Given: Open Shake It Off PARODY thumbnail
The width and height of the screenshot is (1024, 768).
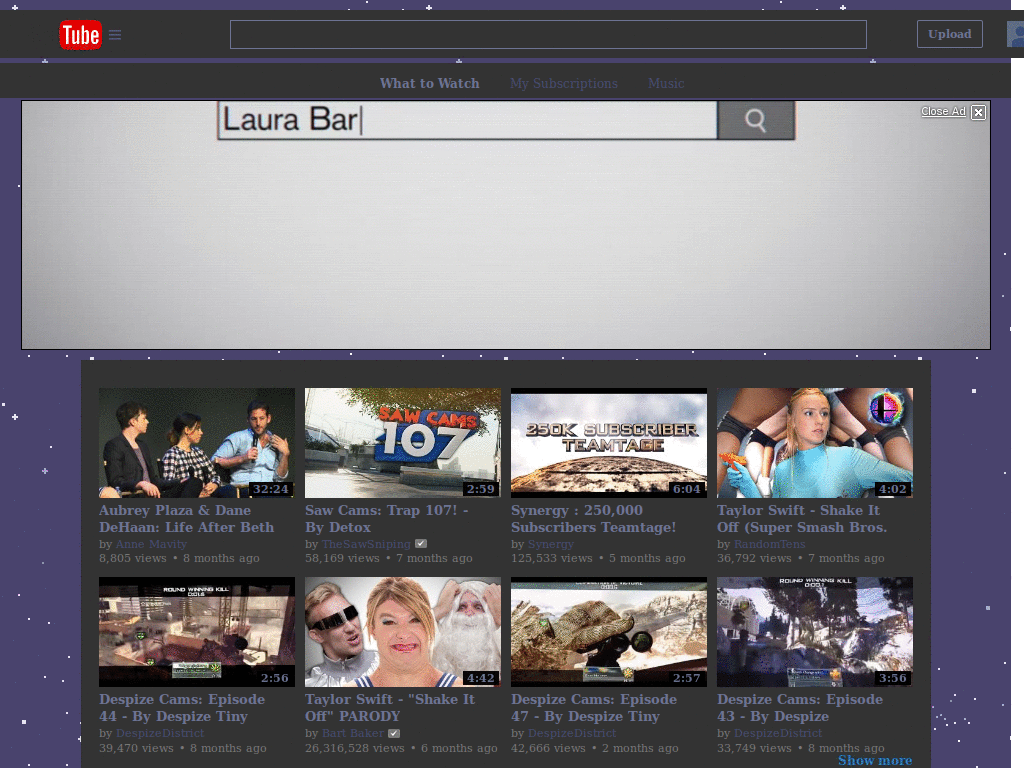Looking at the screenshot, I should click(403, 632).
